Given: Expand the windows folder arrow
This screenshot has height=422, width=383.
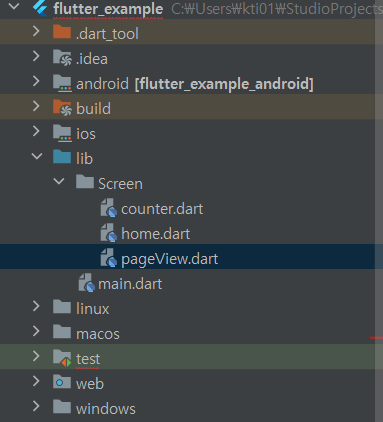Looking at the screenshot, I should 36,406.
